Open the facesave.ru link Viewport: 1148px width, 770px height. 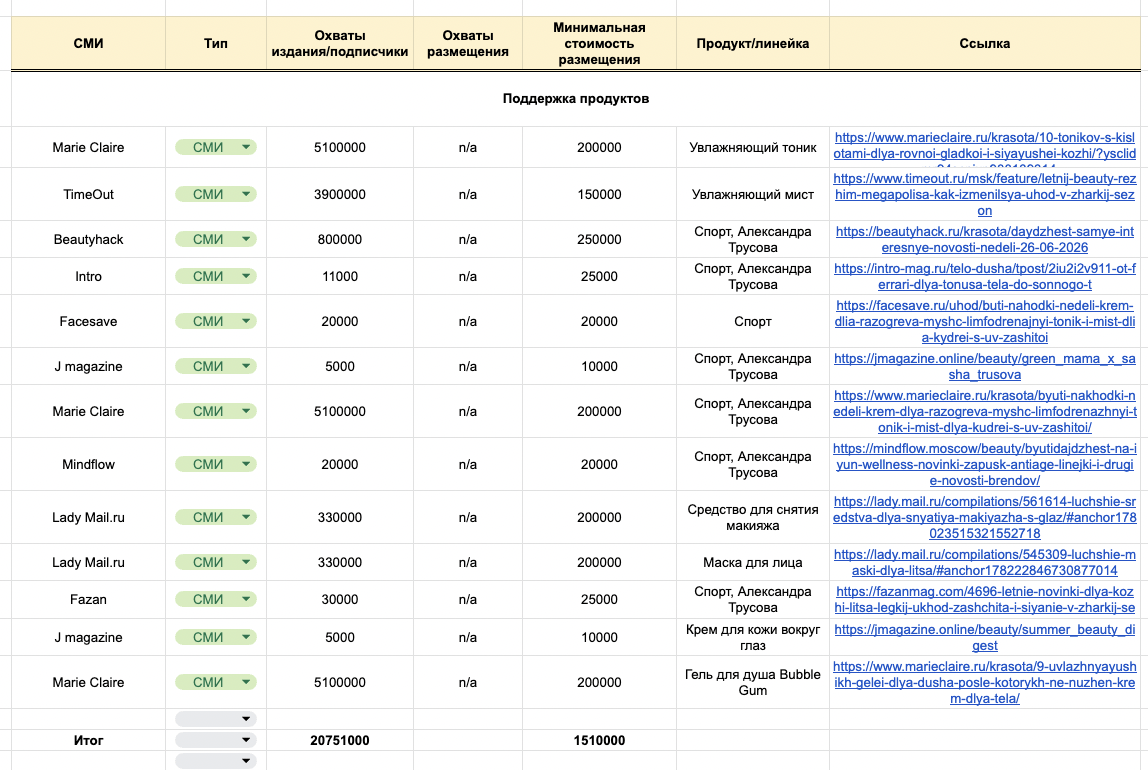[x=985, y=321]
